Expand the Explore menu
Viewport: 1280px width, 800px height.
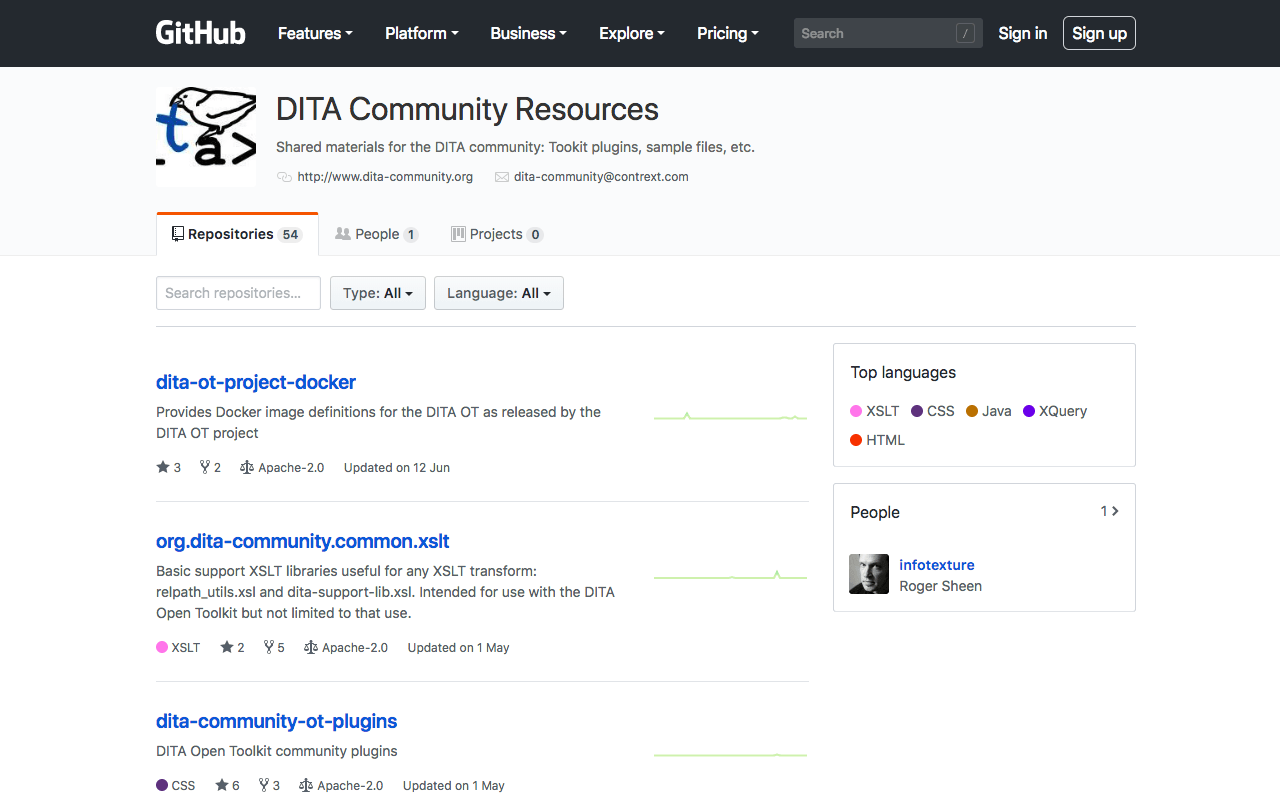(632, 33)
